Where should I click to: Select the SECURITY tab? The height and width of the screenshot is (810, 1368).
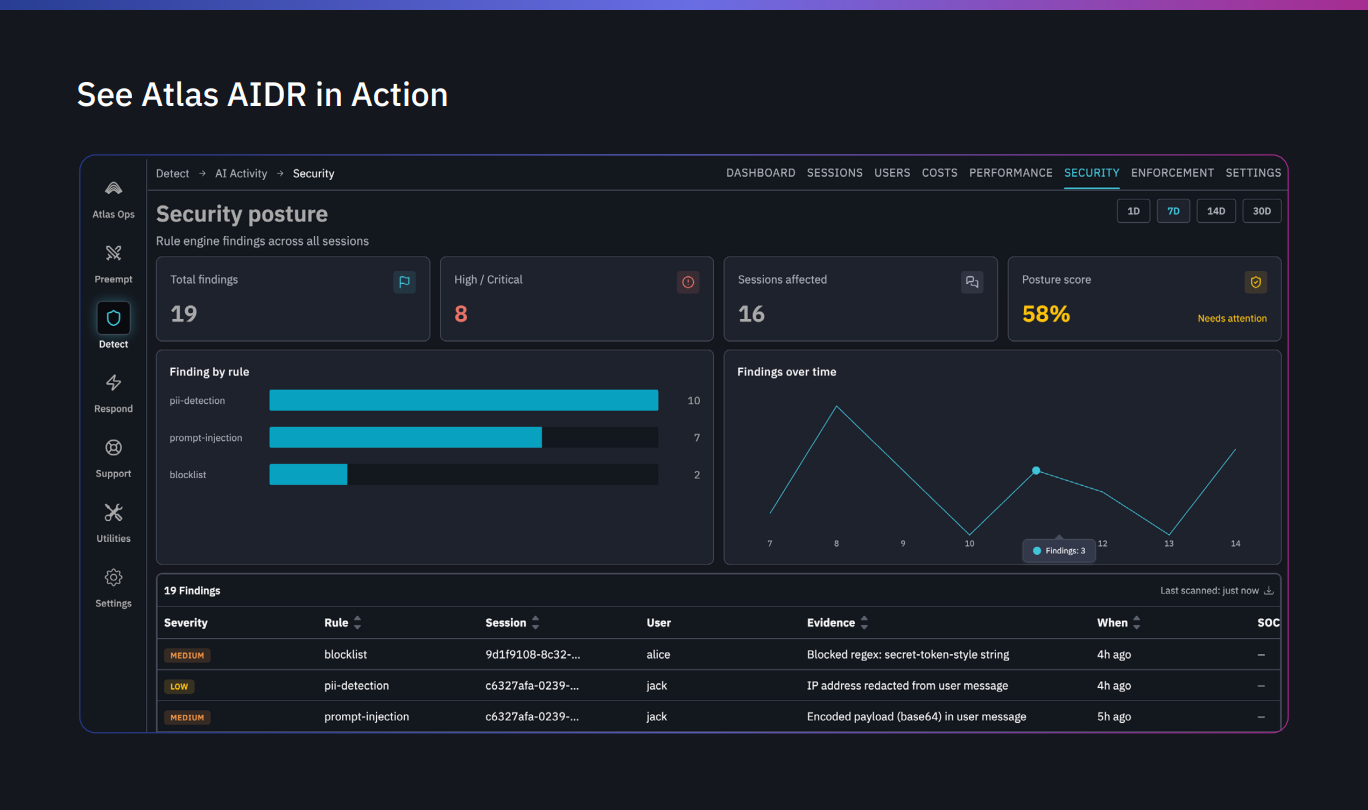pos(1092,173)
